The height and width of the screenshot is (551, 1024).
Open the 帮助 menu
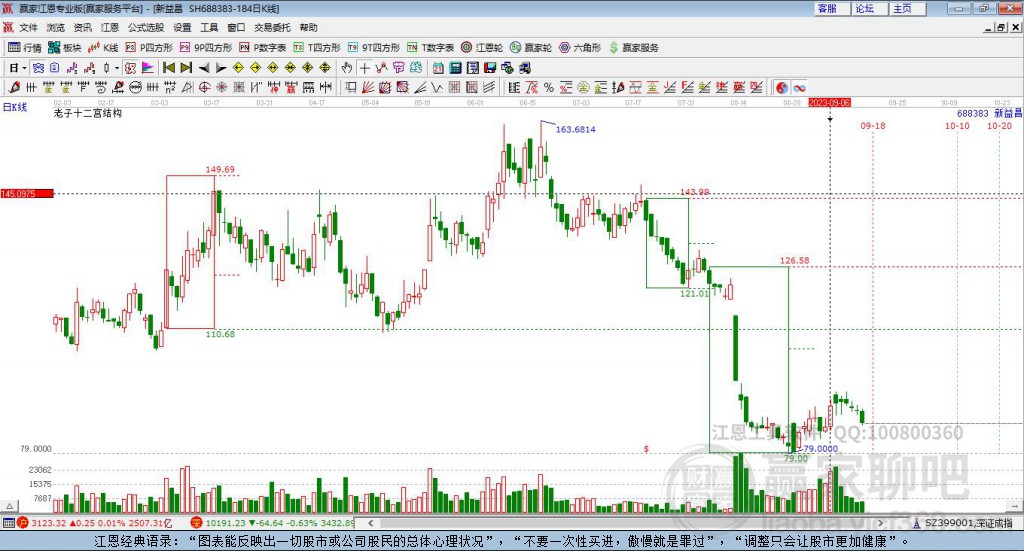point(308,27)
